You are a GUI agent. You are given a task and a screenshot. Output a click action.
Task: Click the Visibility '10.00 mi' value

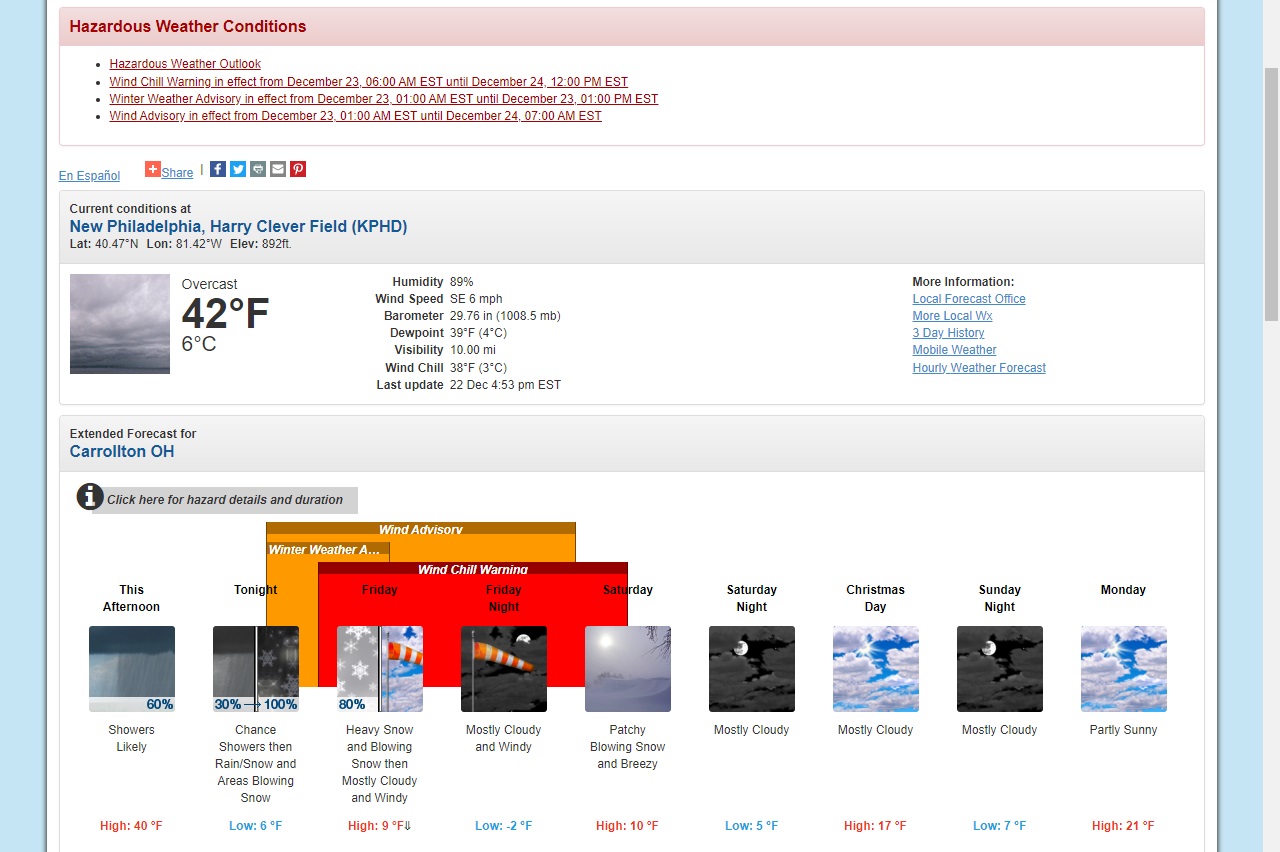pyautogui.click(x=473, y=350)
